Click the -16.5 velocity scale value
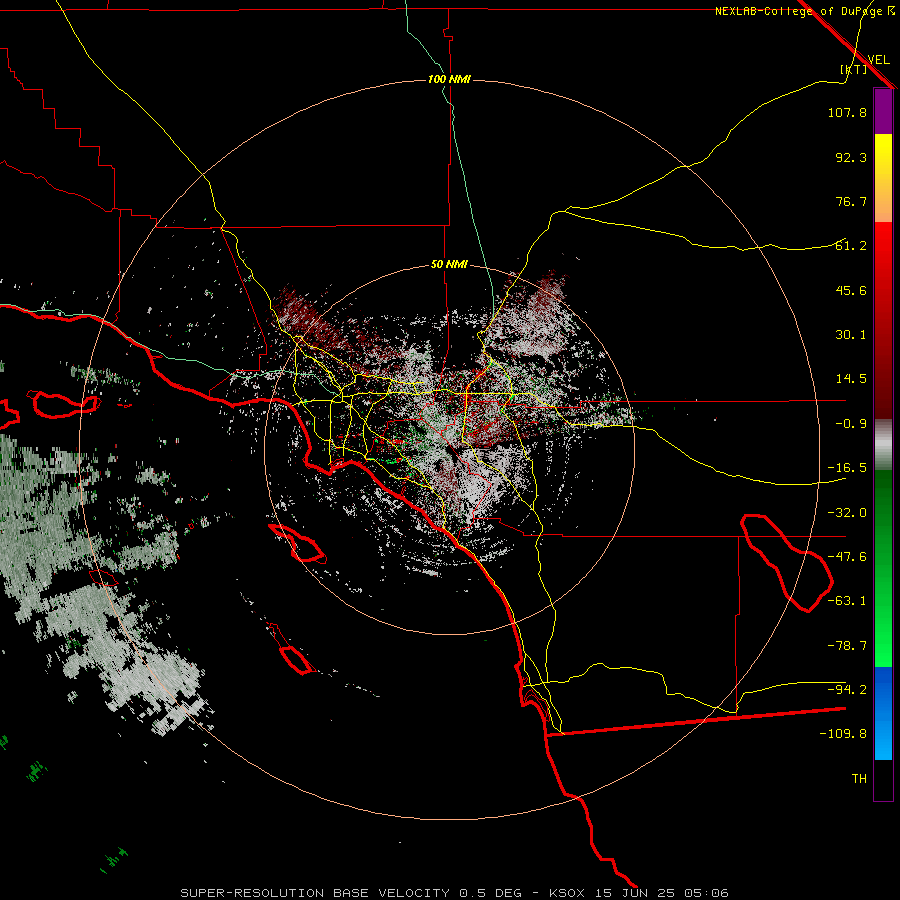Viewport: 900px width, 900px height. pyautogui.click(x=847, y=468)
